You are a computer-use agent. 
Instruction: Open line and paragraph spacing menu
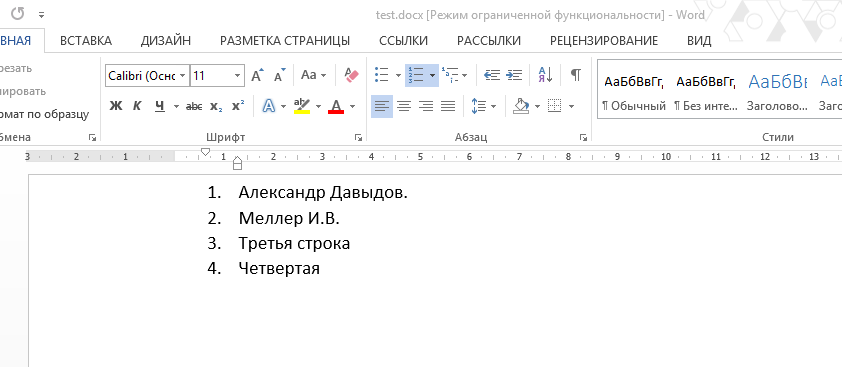pyautogui.click(x=483, y=106)
